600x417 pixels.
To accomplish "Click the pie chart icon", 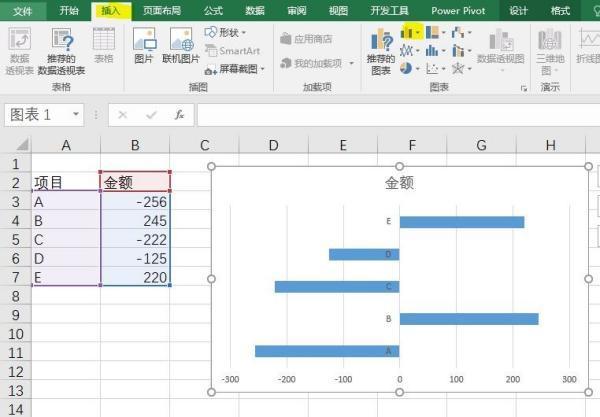I will (x=407, y=68).
